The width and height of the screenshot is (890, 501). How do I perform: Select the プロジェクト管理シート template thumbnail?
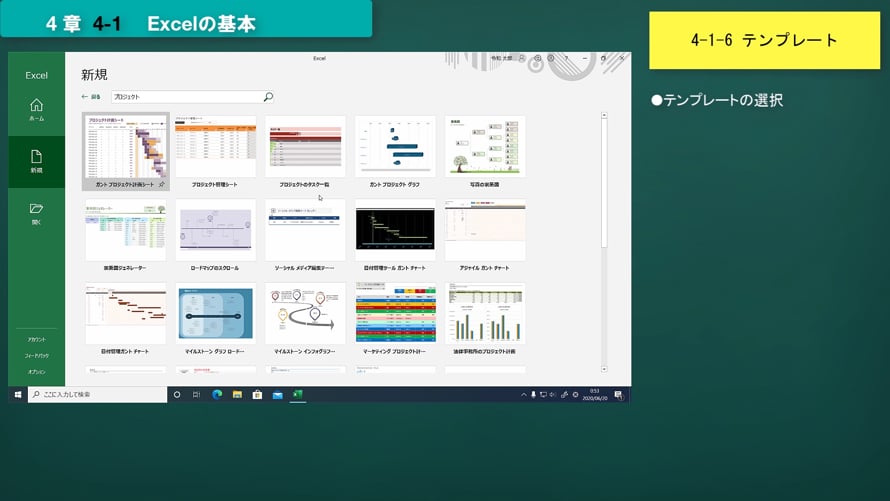coord(215,151)
